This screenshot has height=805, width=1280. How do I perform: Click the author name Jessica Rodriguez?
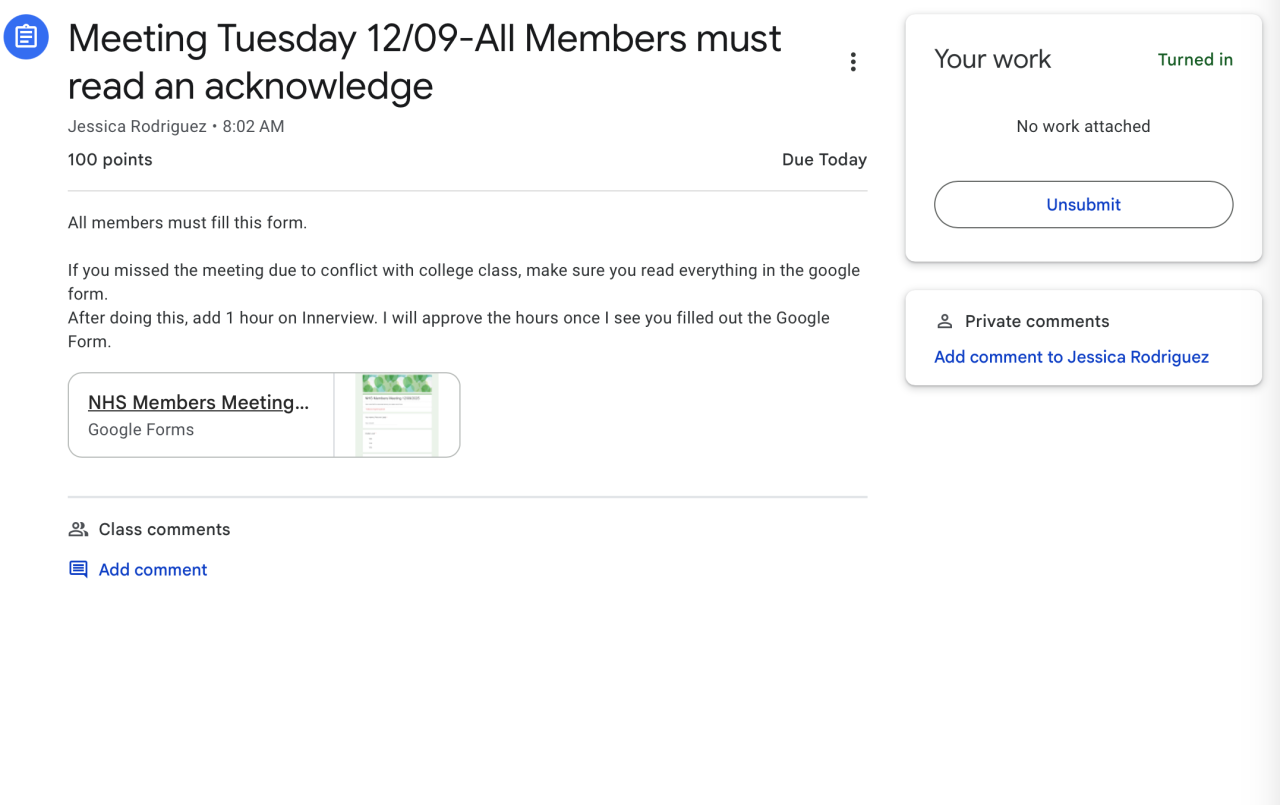click(137, 127)
